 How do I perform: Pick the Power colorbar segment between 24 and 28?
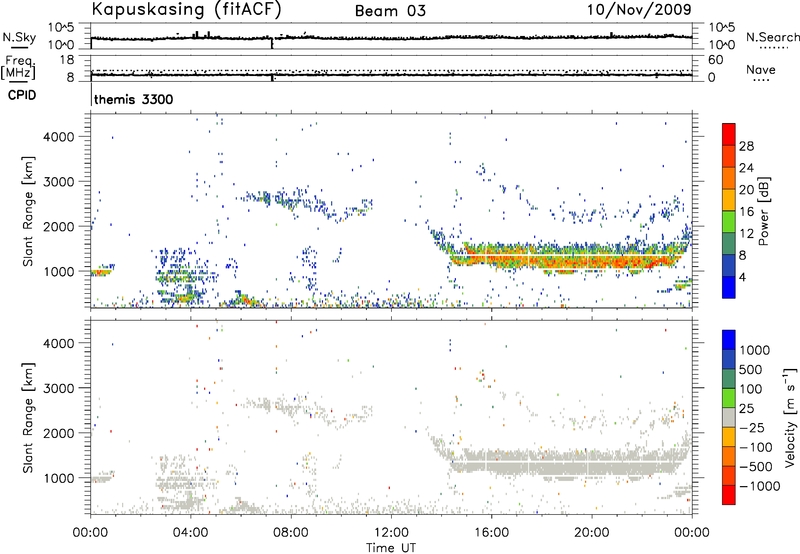(729, 156)
